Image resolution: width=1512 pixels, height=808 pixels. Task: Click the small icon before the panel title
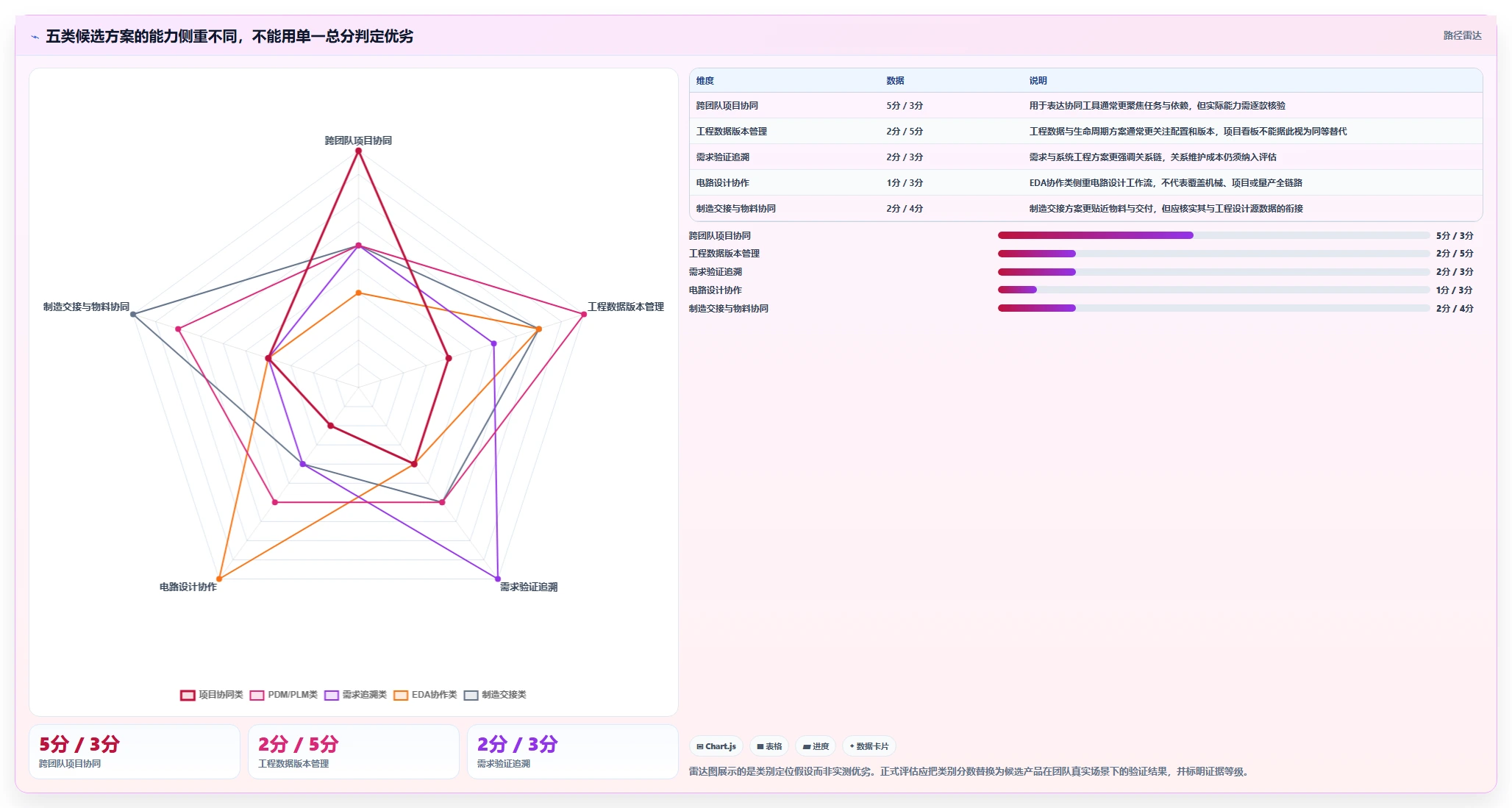point(35,37)
